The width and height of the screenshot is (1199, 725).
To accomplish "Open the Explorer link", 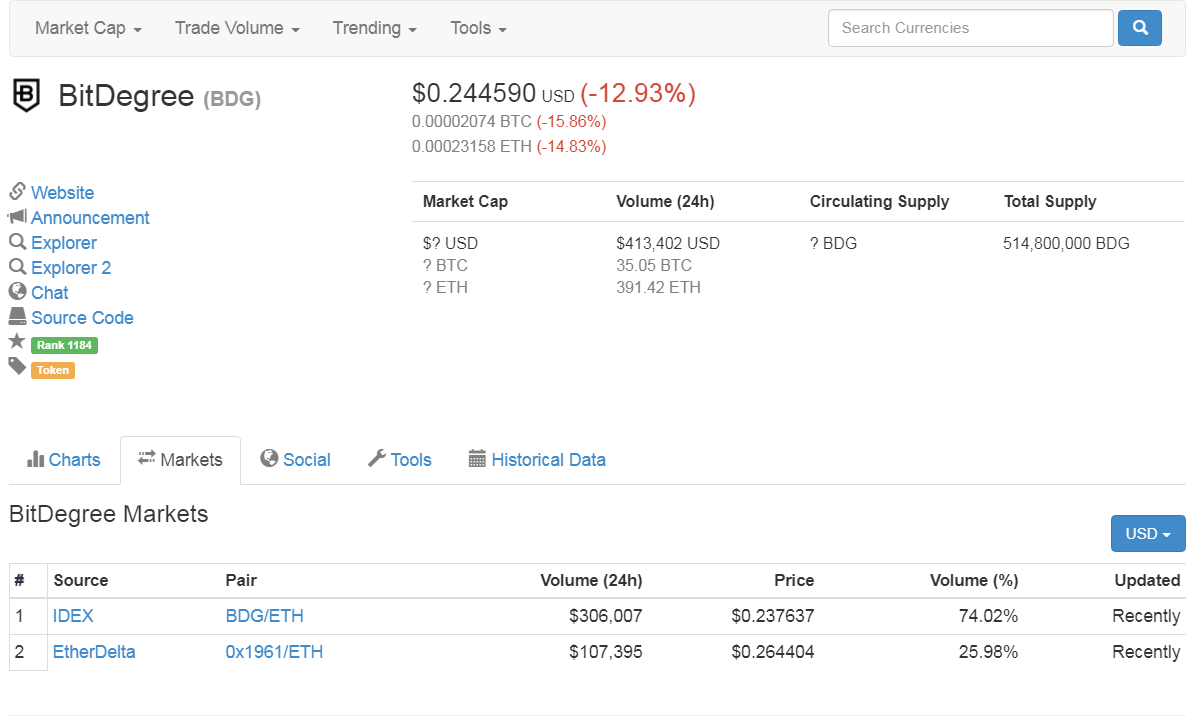I will click(x=64, y=243).
